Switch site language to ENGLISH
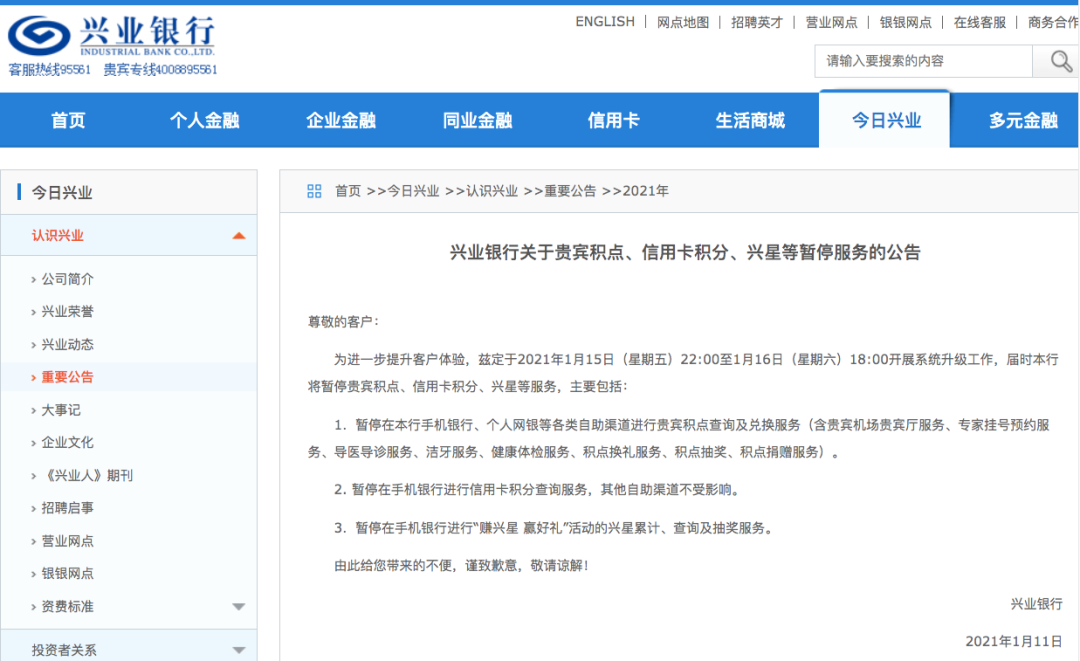The height and width of the screenshot is (661, 1080). click(605, 22)
